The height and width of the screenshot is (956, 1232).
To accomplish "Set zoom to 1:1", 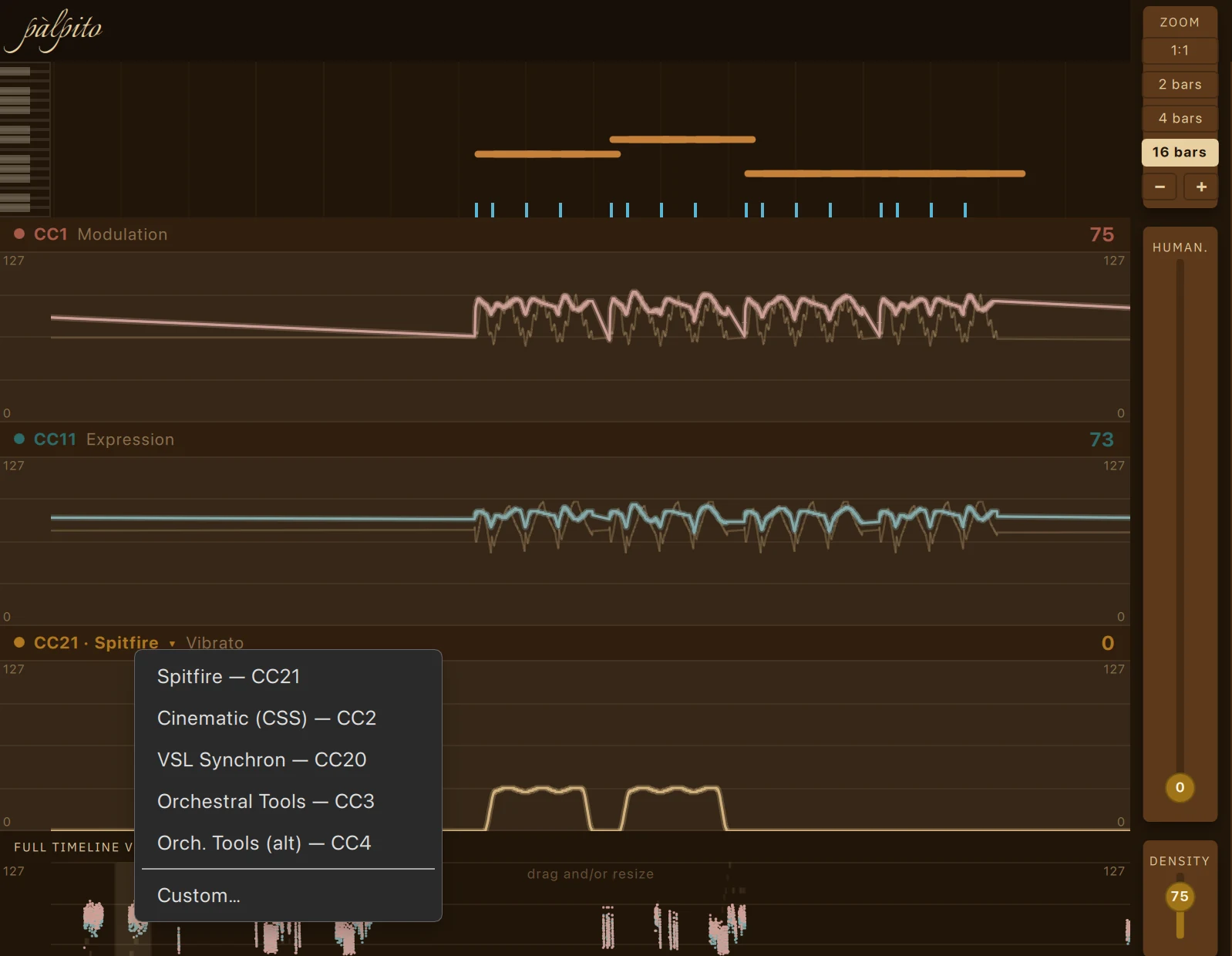I will click(1180, 50).
